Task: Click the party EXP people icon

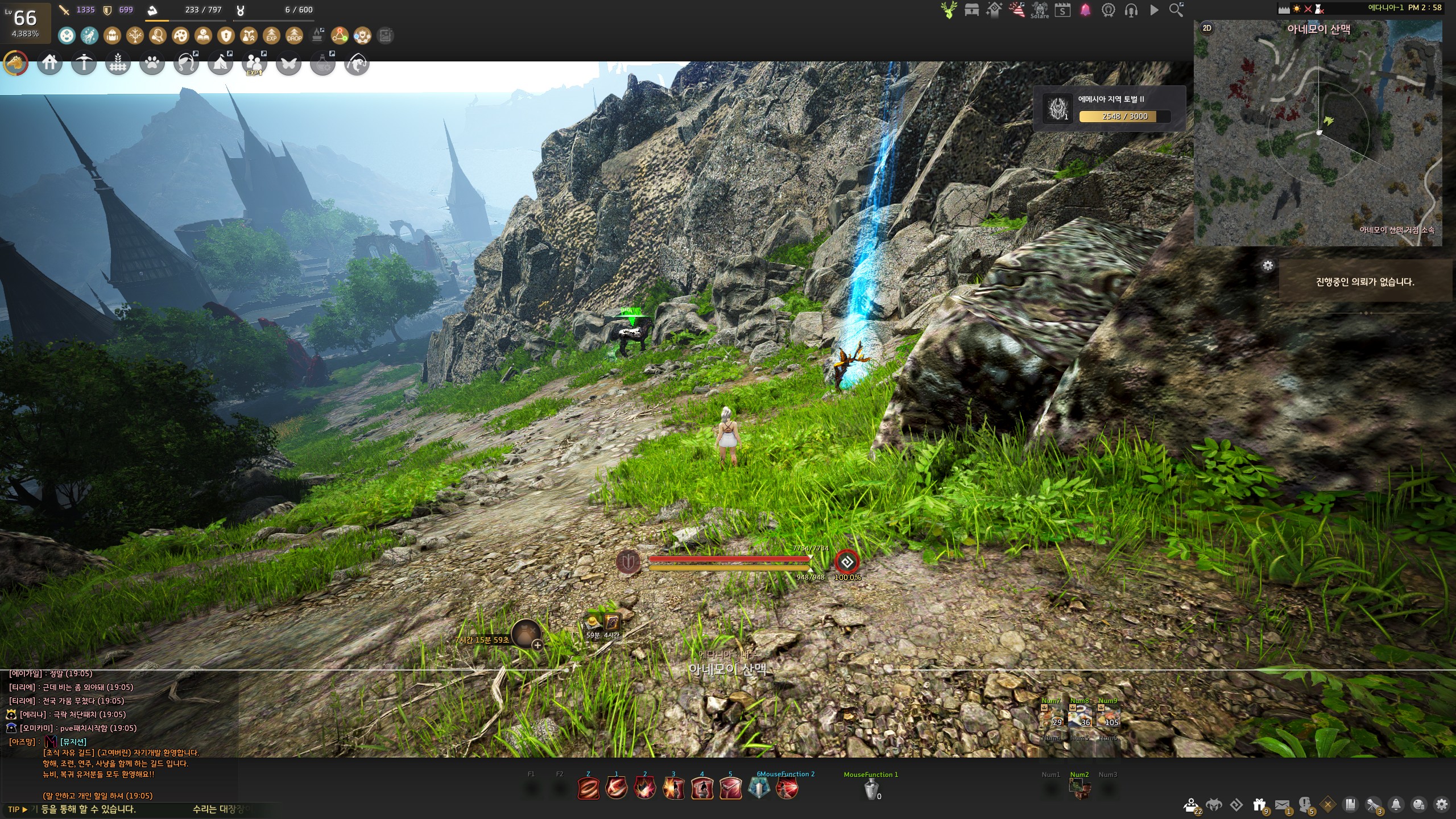Action: 254,63
